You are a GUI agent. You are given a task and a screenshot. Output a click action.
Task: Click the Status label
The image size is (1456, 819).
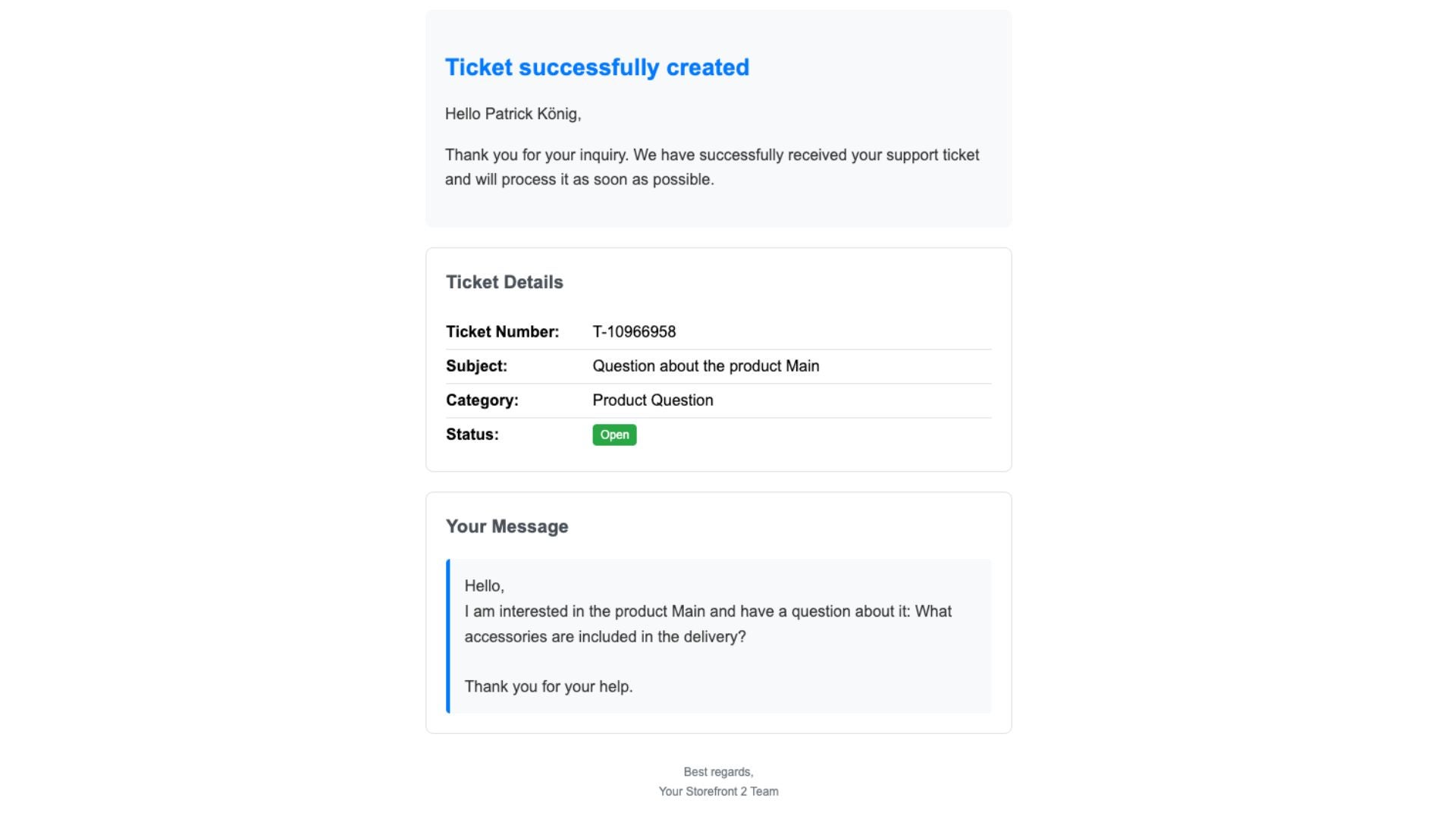click(472, 435)
